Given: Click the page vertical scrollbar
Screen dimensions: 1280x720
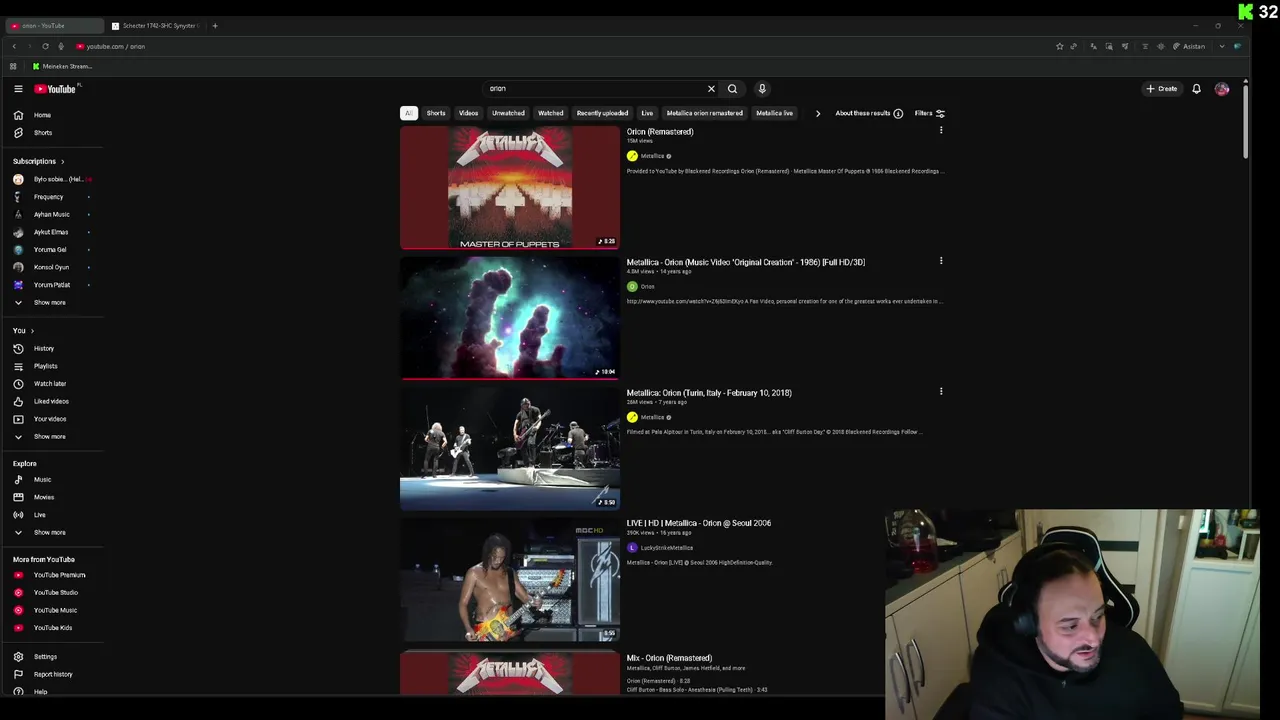Looking at the screenshot, I should pos(1245,121).
